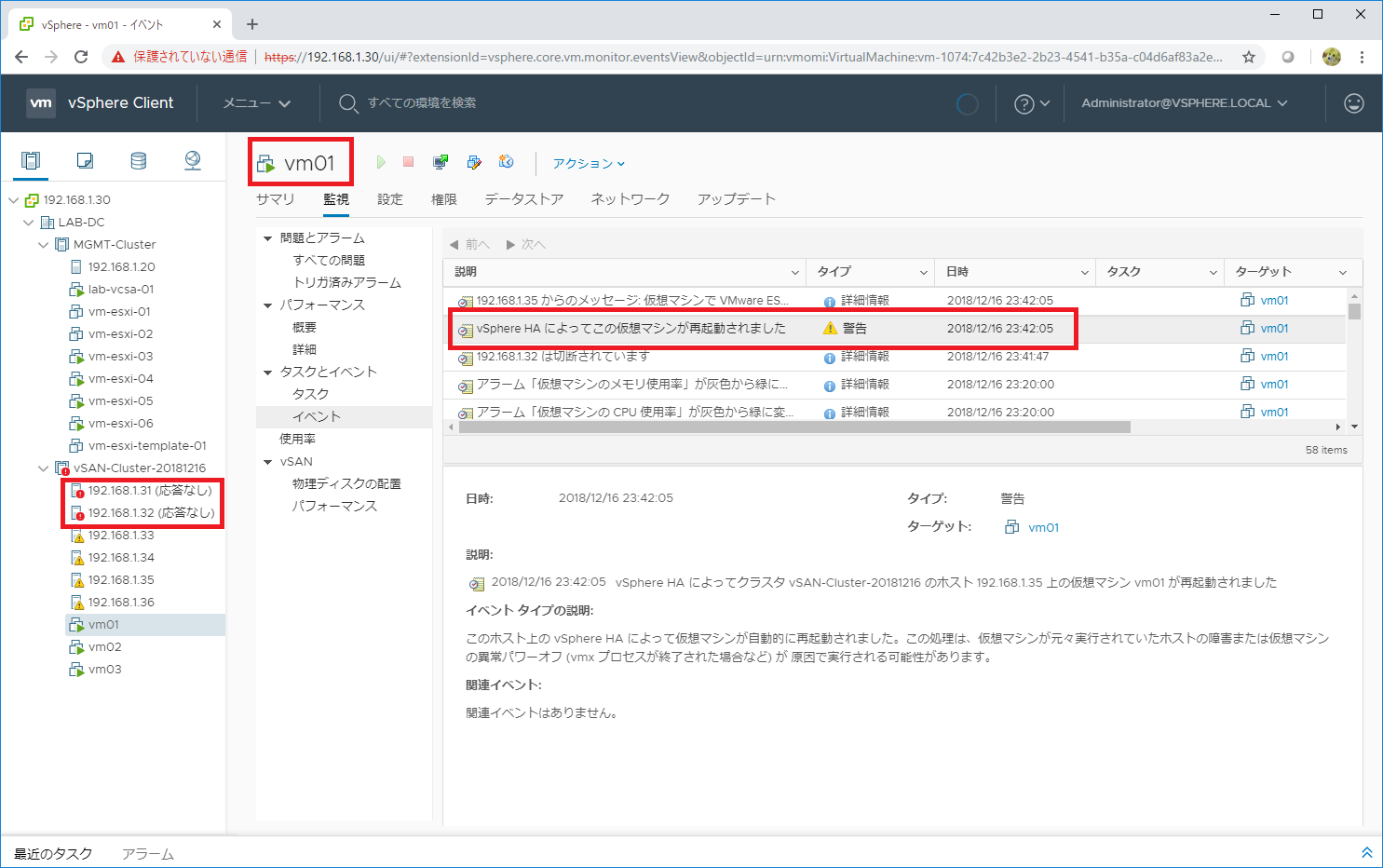The width and height of the screenshot is (1383, 868).
Task: Collapse the タスクとイベント section
Action: [268, 373]
